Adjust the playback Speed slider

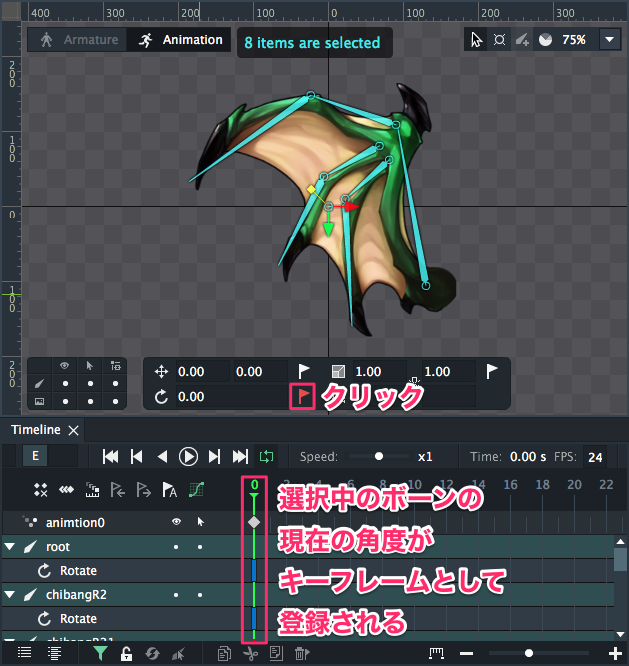pos(379,457)
